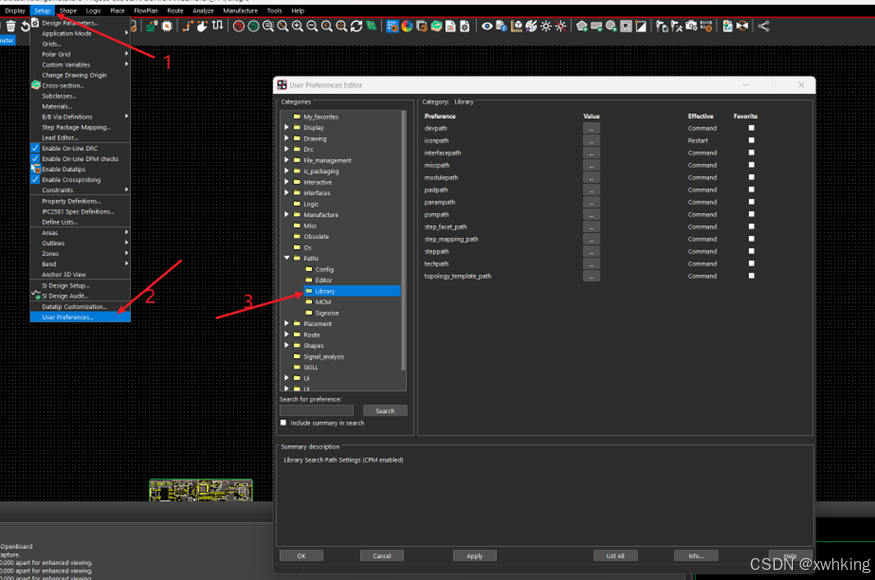Screen dimensions: 875x580
Task: Click the List All button
Action: coord(615,555)
